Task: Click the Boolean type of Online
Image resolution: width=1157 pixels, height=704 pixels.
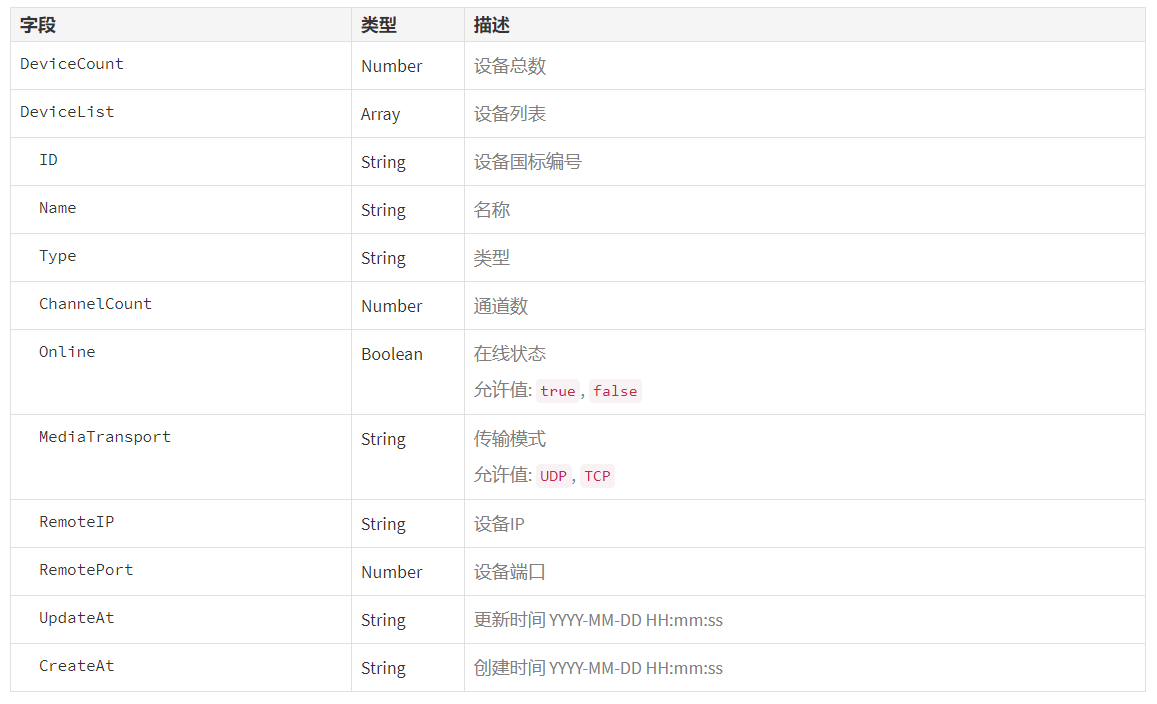Action: [391, 354]
